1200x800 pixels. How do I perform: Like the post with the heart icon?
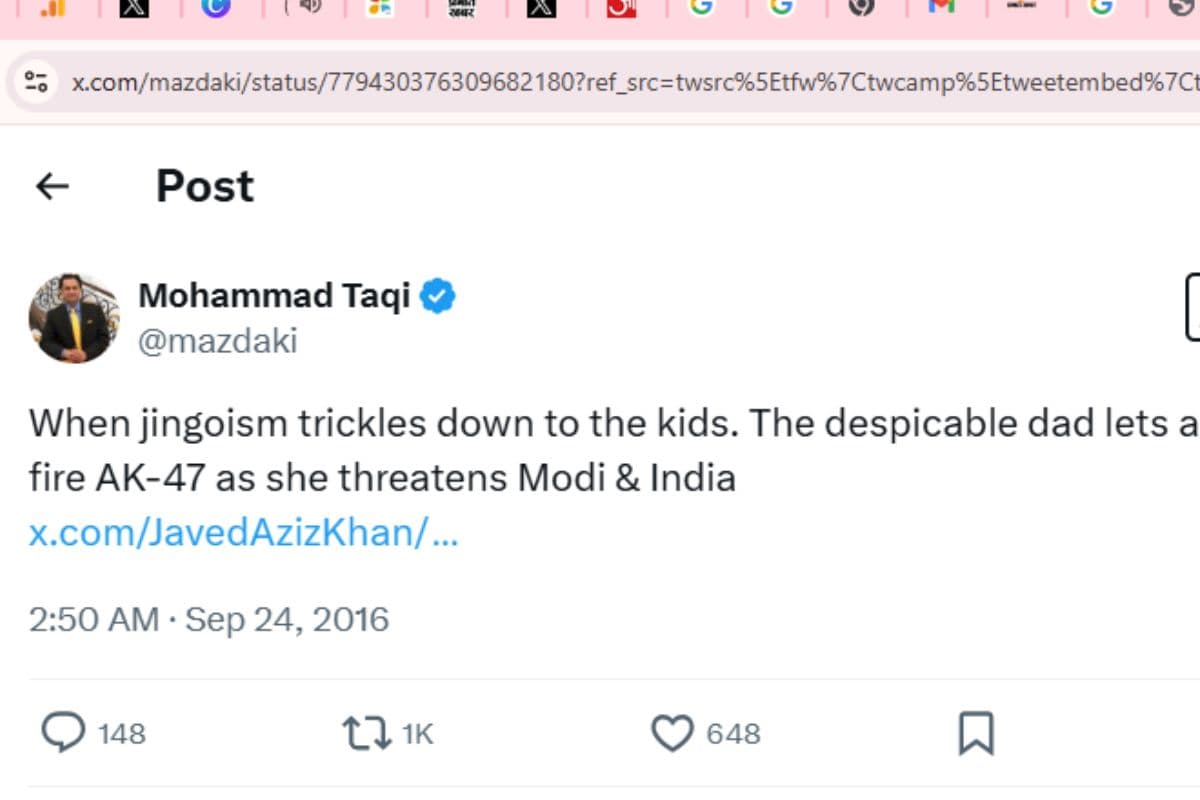[x=672, y=733]
